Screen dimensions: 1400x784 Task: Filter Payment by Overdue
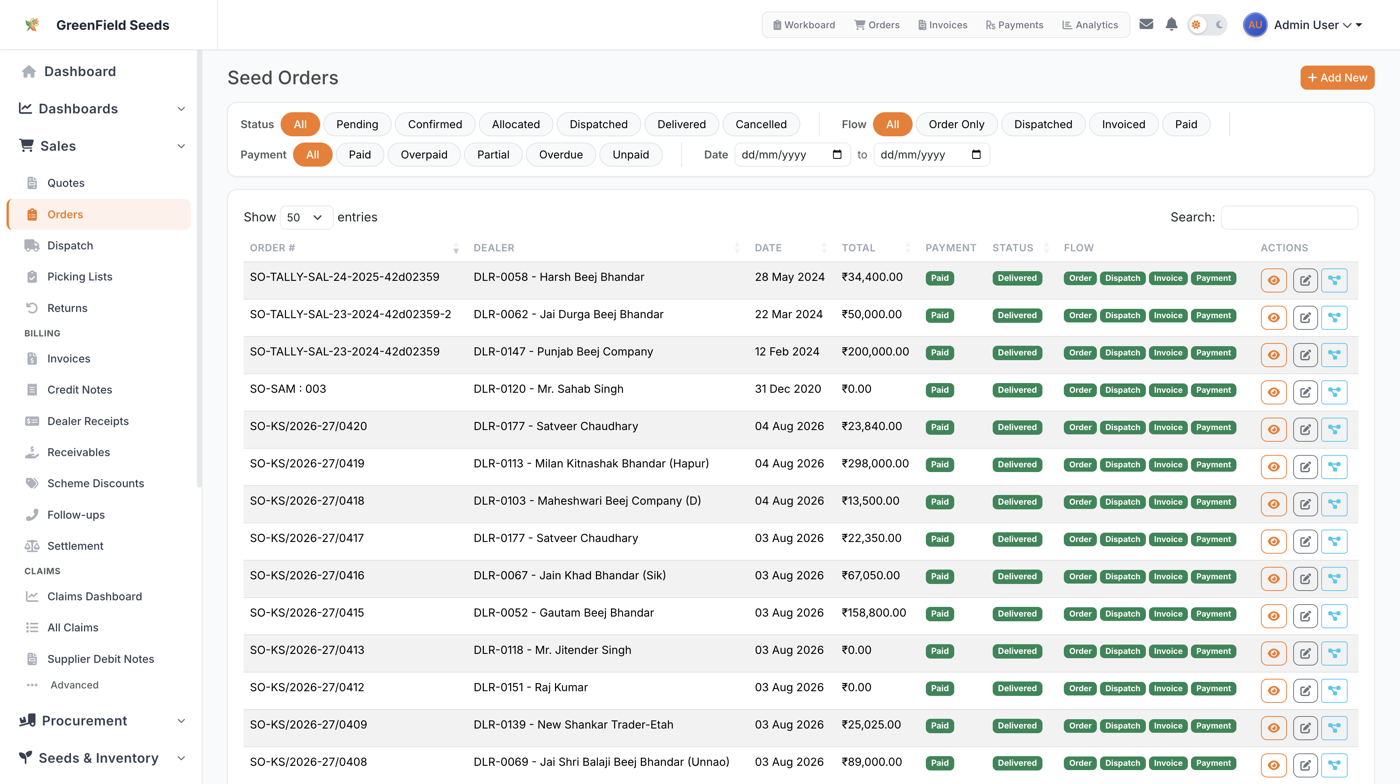tap(561, 155)
